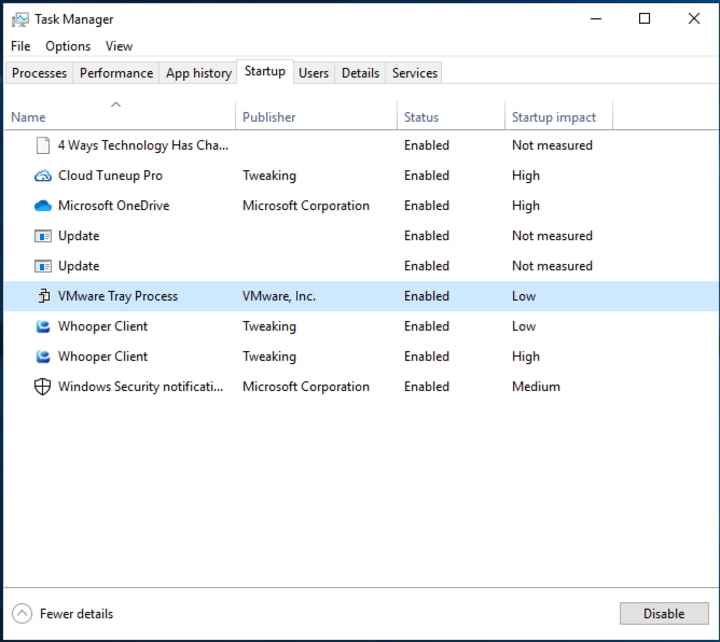Click High impact for Cloud Tuneup Pro
The image size is (720, 642).
pos(526,175)
